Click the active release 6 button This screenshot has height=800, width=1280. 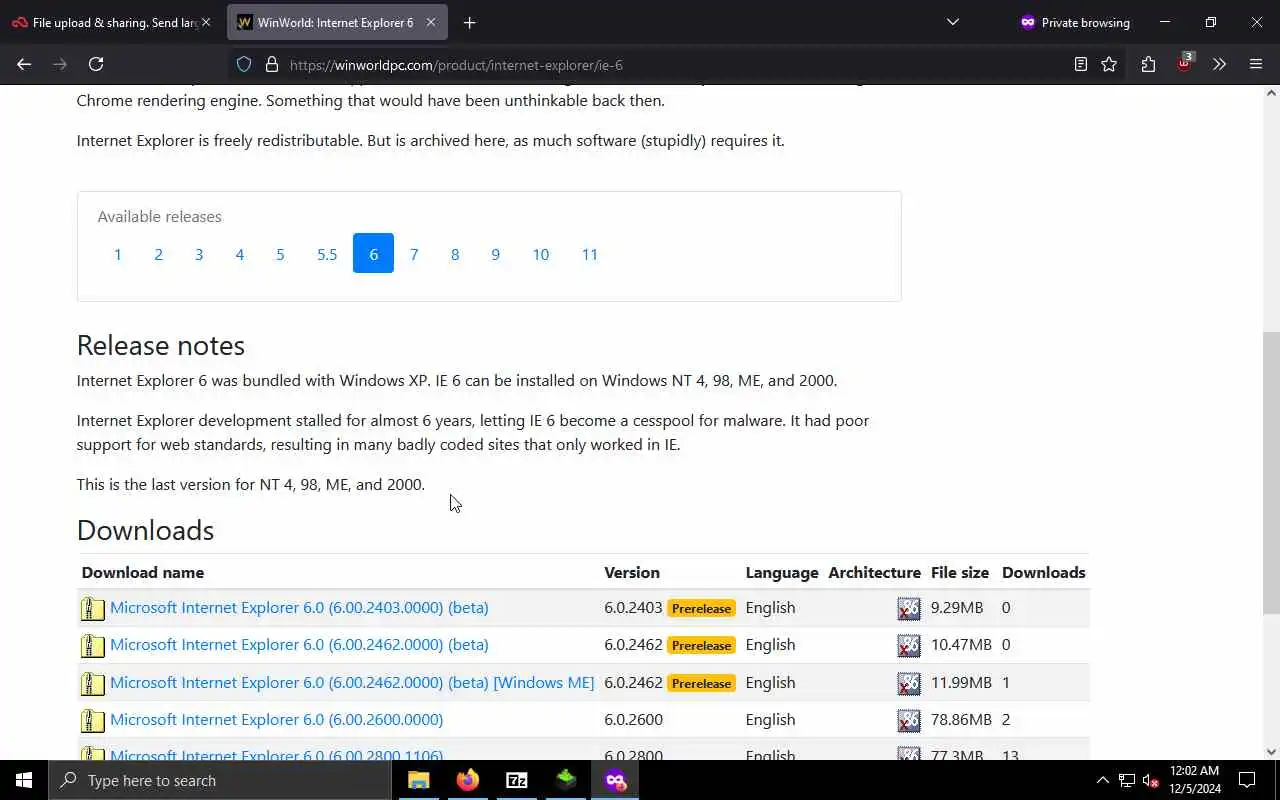coord(373,254)
